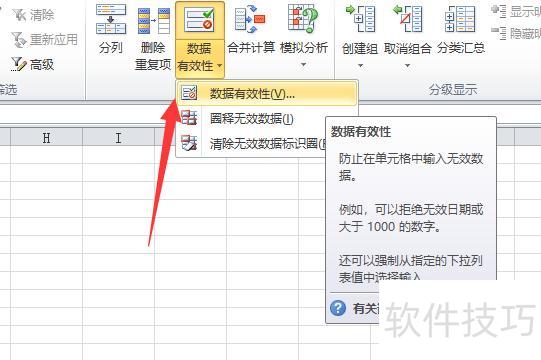541x360 pixels.
Task: Click the help question mark icon in tooltip
Action: 338,308
